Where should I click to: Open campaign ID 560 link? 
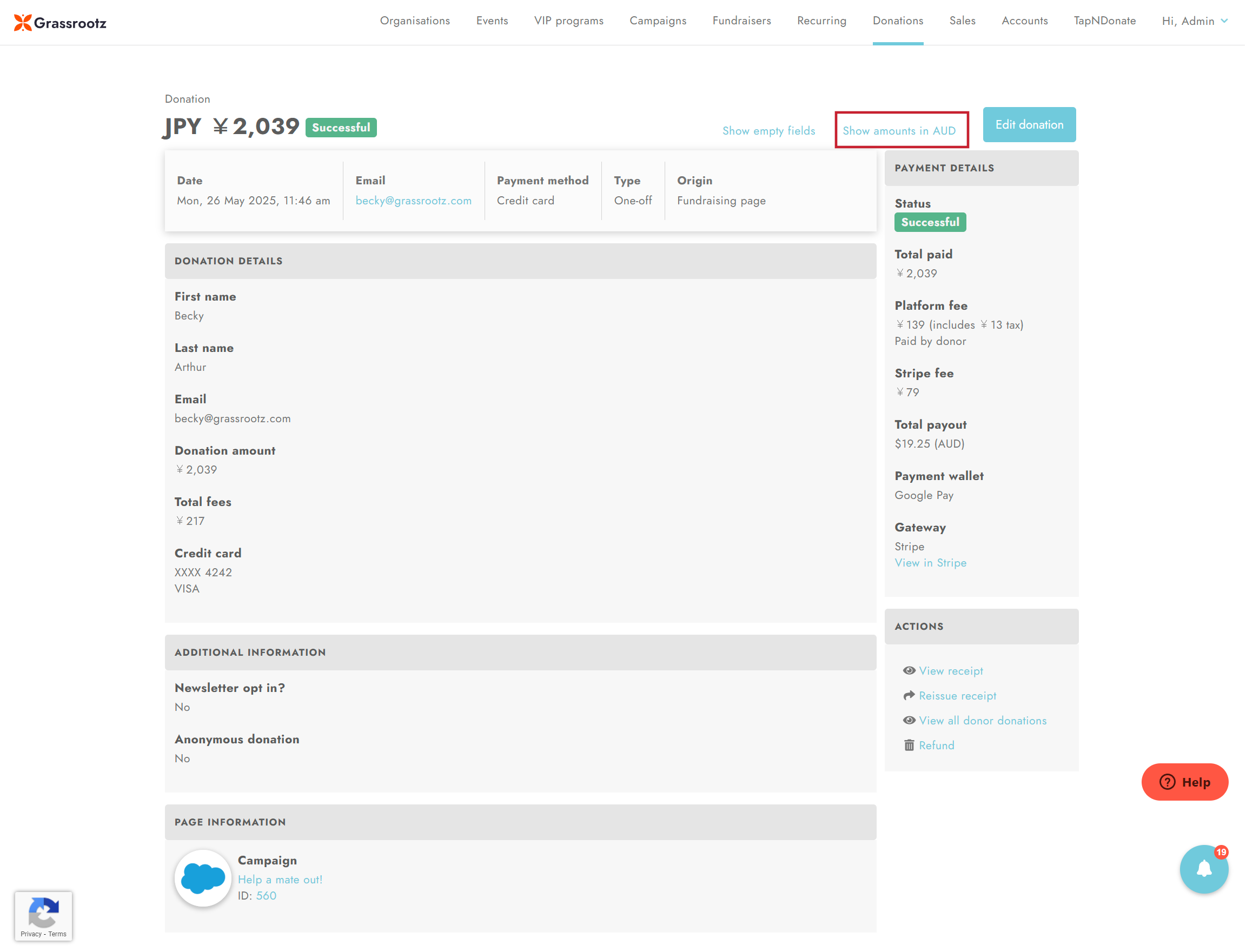267,896
